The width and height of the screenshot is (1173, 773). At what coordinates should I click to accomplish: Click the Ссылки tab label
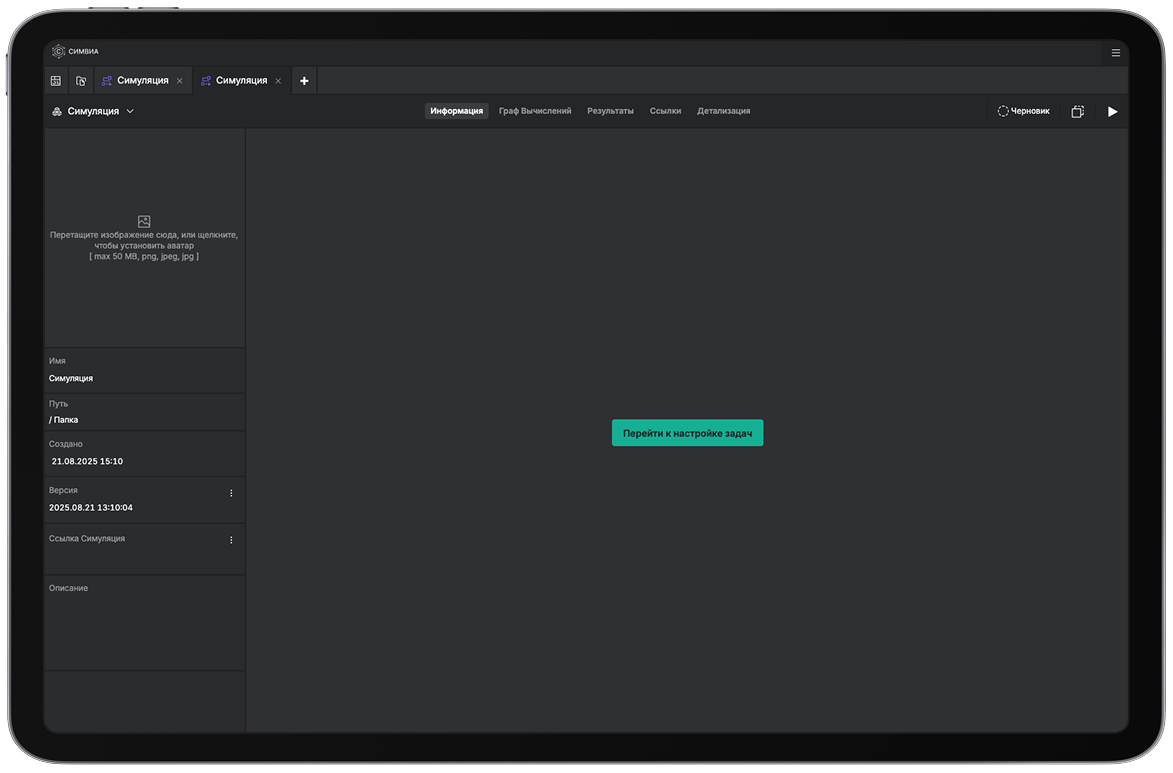(665, 111)
